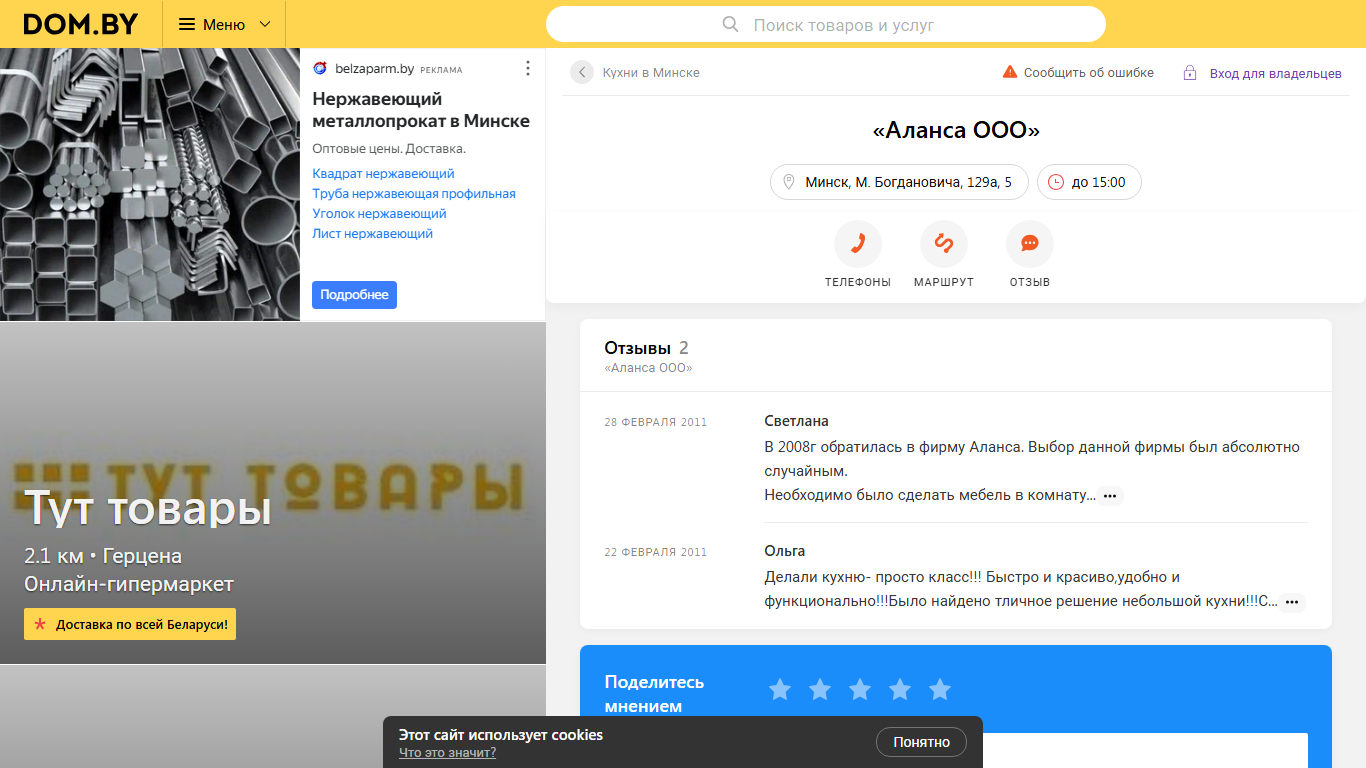
Task: Click the DOM.BY logo
Action: click(x=81, y=24)
